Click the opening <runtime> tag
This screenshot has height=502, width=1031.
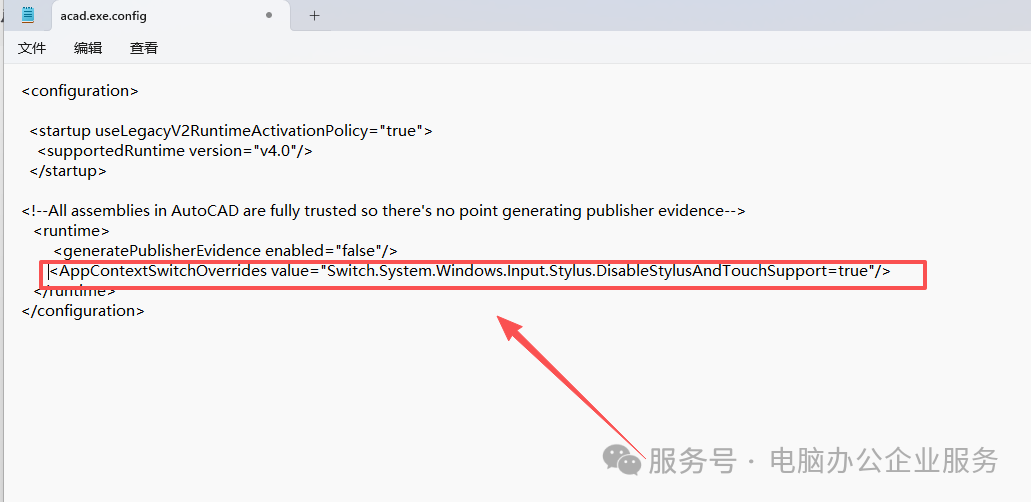(x=71, y=231)
